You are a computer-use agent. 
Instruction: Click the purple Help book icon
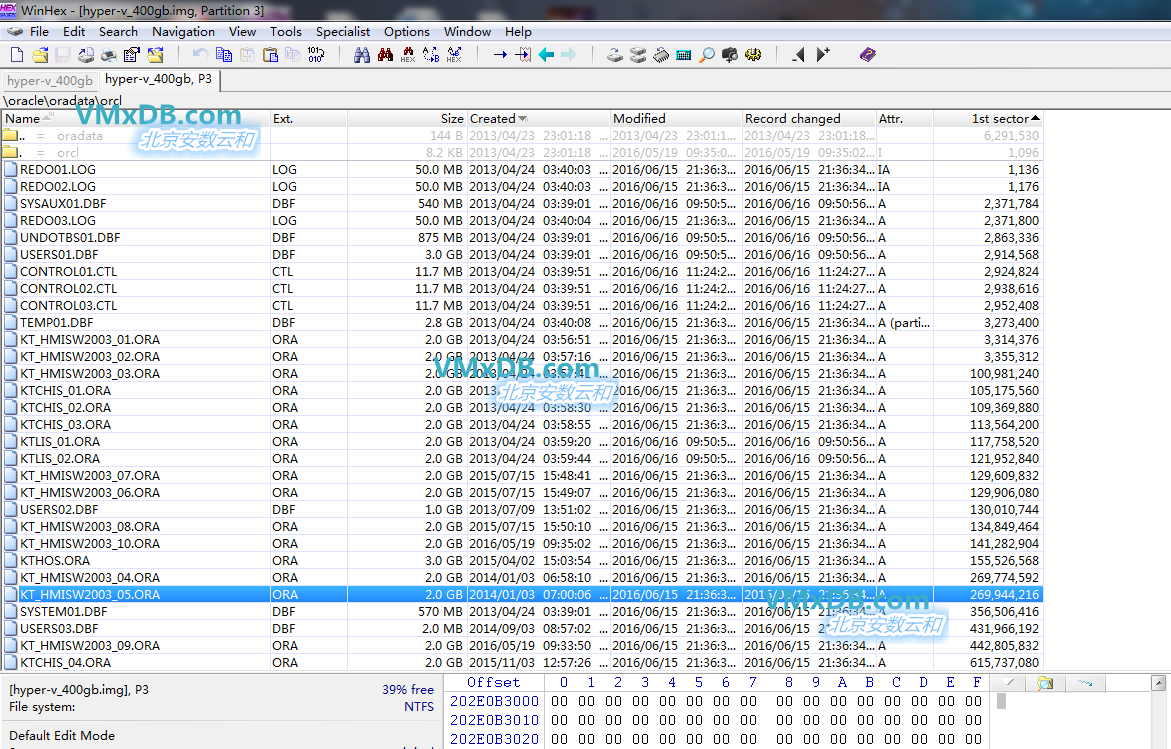(x=867, y=55)
